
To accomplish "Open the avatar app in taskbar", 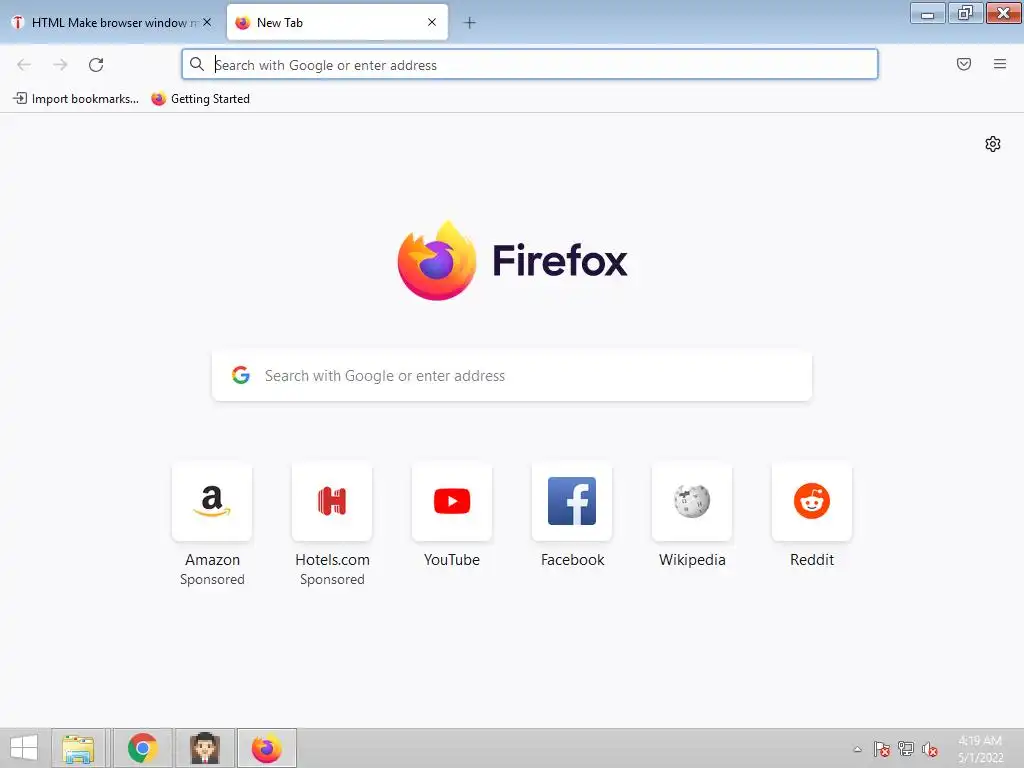I will (204, 748).
